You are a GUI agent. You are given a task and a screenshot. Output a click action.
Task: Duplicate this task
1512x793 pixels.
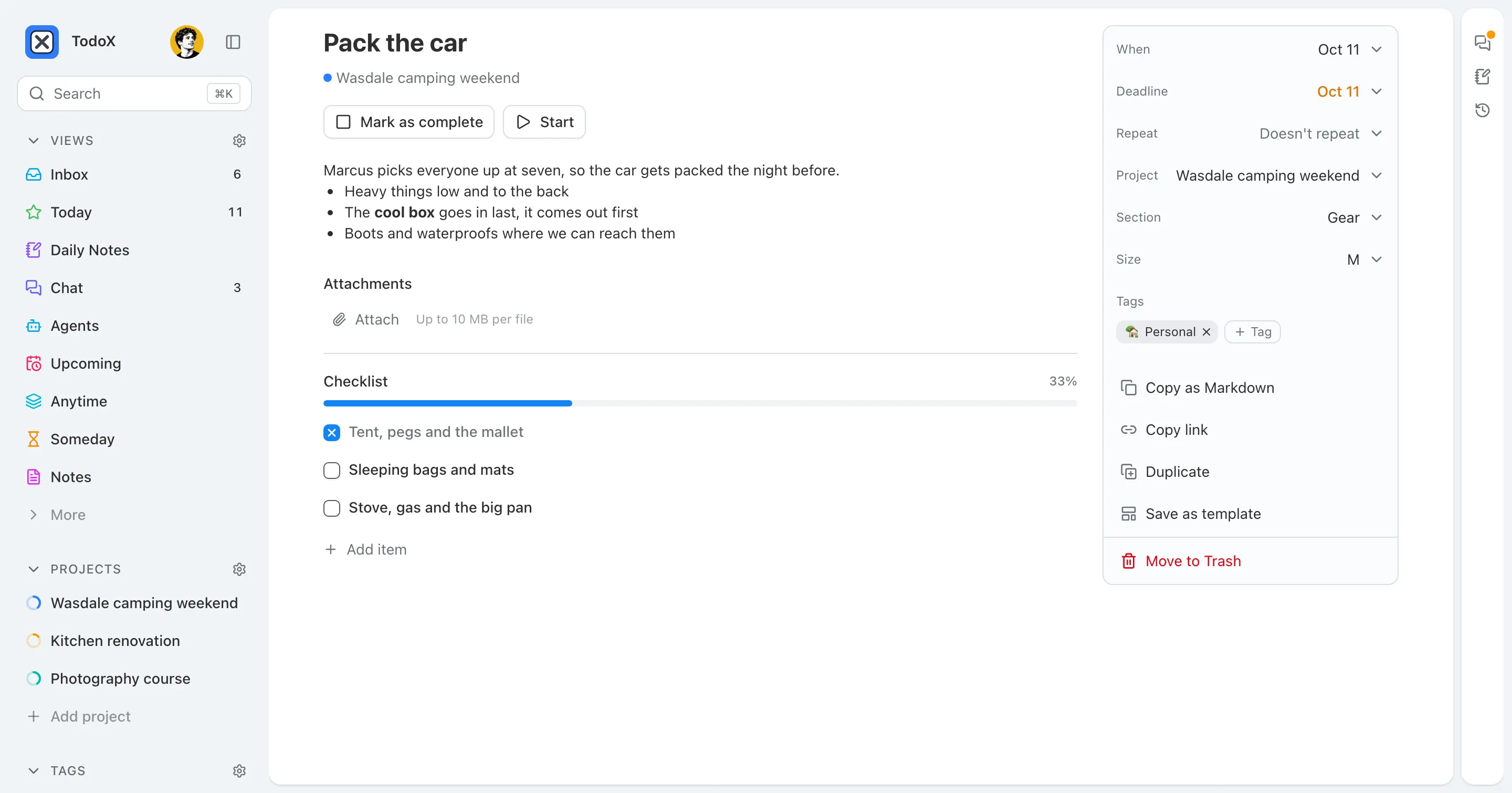tap(1165, 472)
